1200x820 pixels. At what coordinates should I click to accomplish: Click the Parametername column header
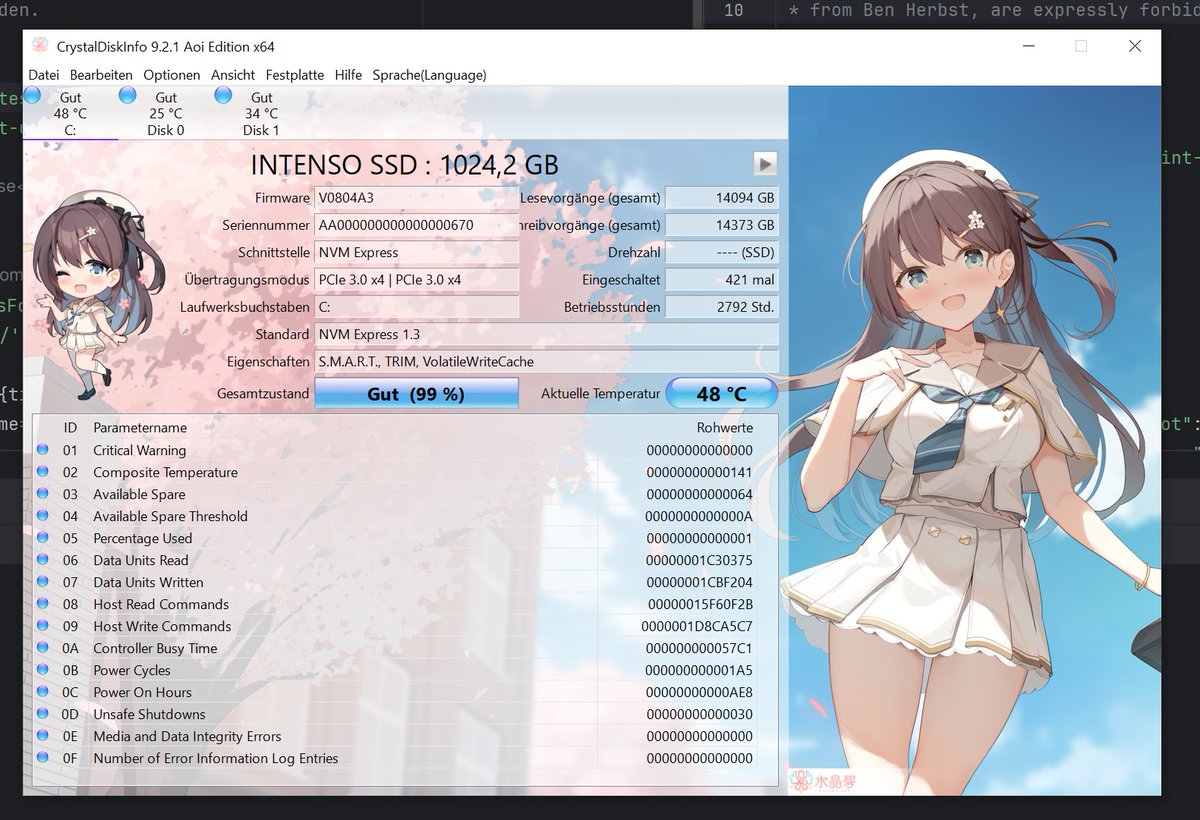(x=140, y=427)
